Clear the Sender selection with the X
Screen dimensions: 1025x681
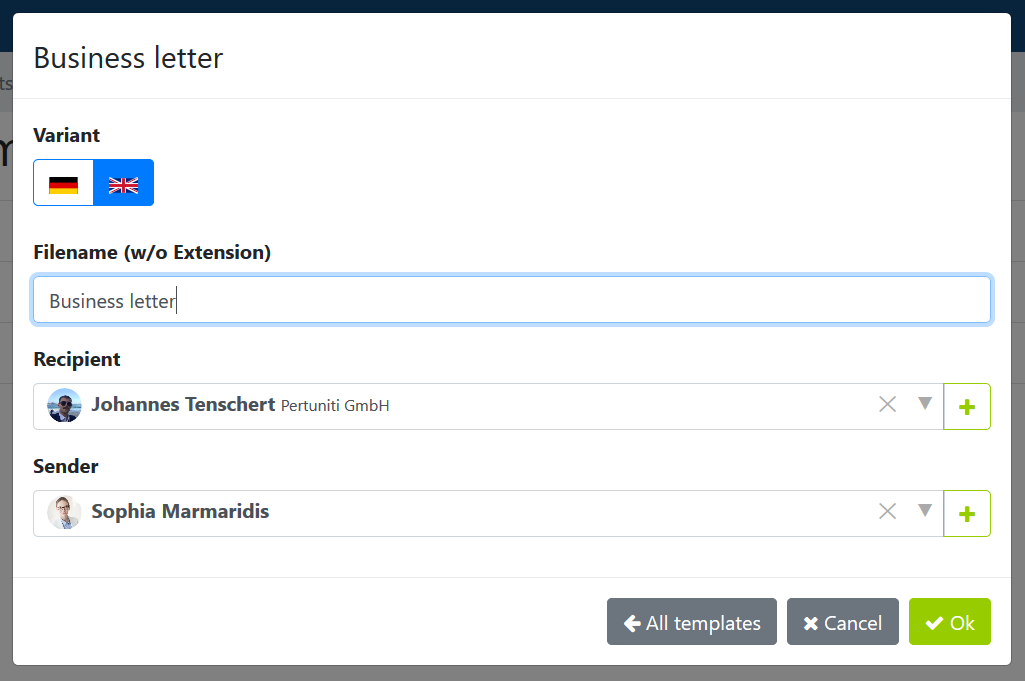click(887, 511)
